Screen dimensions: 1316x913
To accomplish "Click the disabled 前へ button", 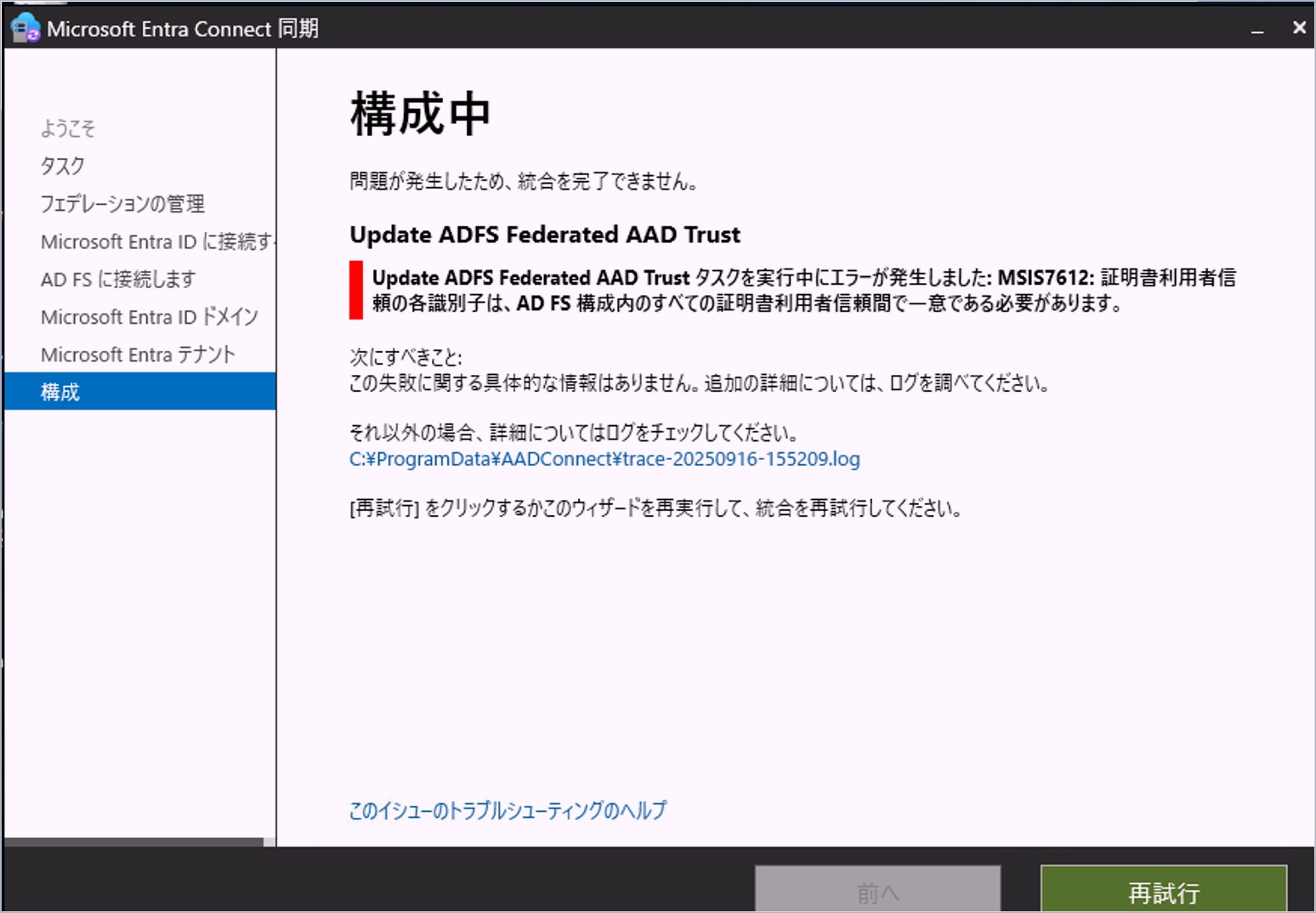I will (877, 892).
